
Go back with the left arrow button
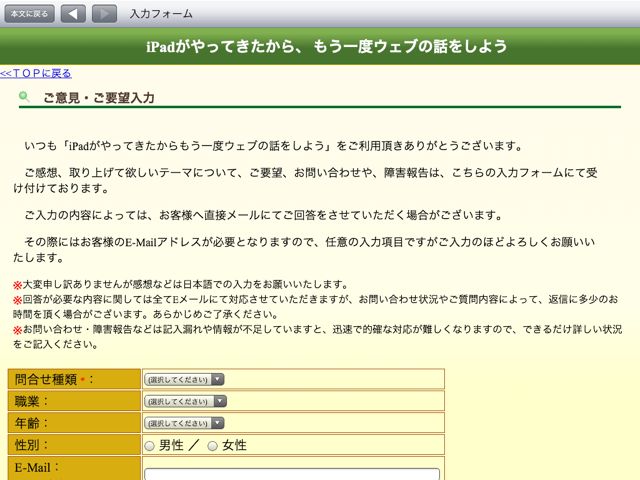pos(73,14)
